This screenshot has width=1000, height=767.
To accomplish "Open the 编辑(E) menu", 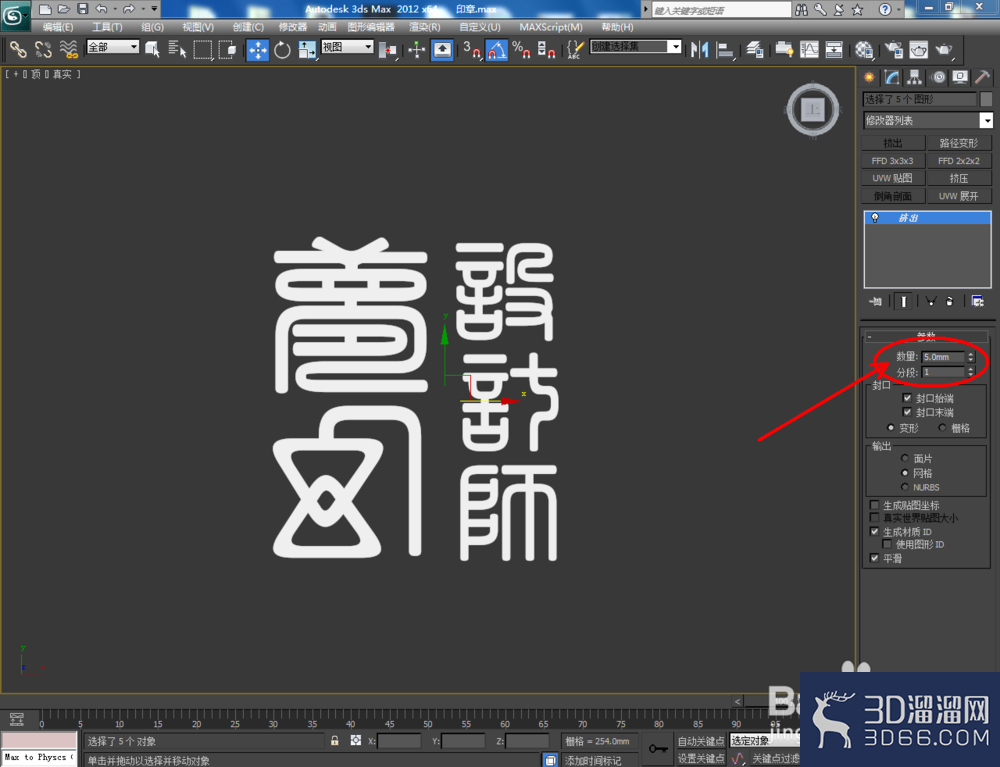I will [x=57, y=27].
